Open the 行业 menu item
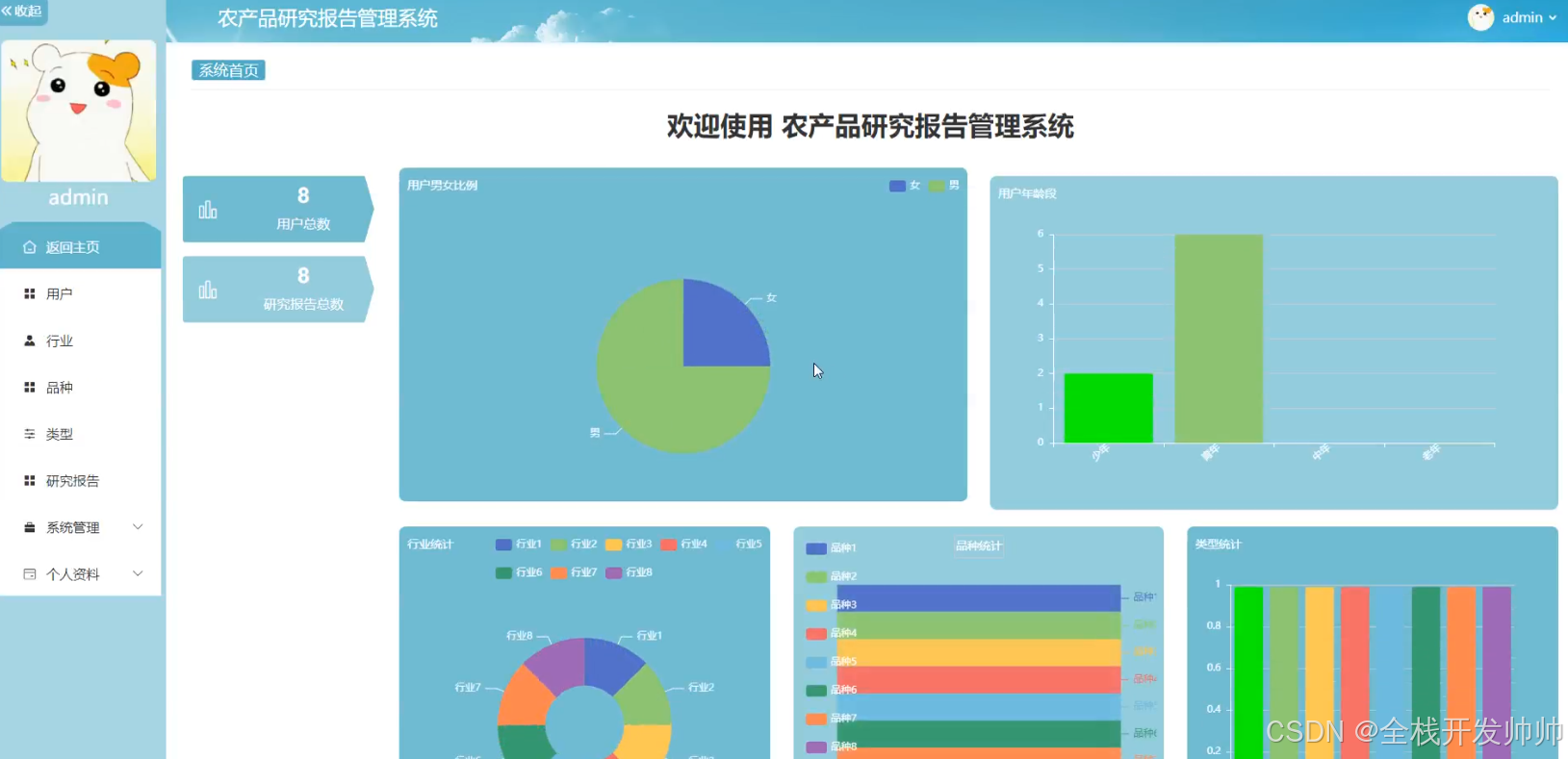The width and height of the screenshot is (1568, 759). (x=81, y=341)
